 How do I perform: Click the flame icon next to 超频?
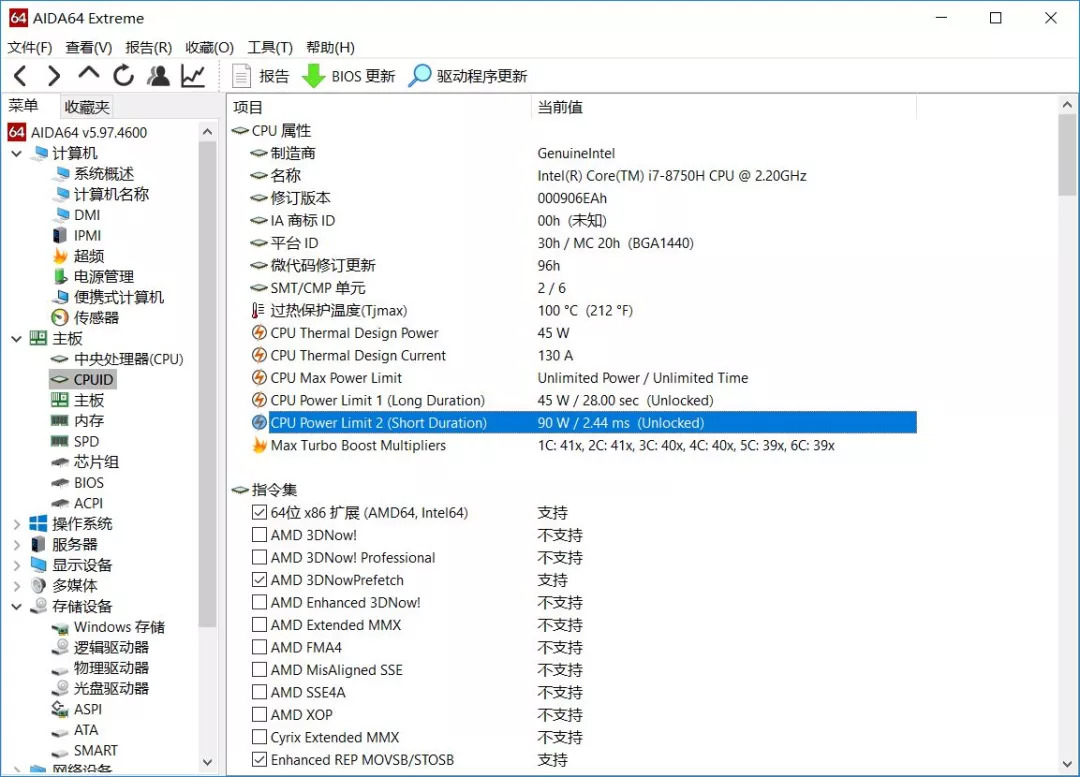(60, 256)
